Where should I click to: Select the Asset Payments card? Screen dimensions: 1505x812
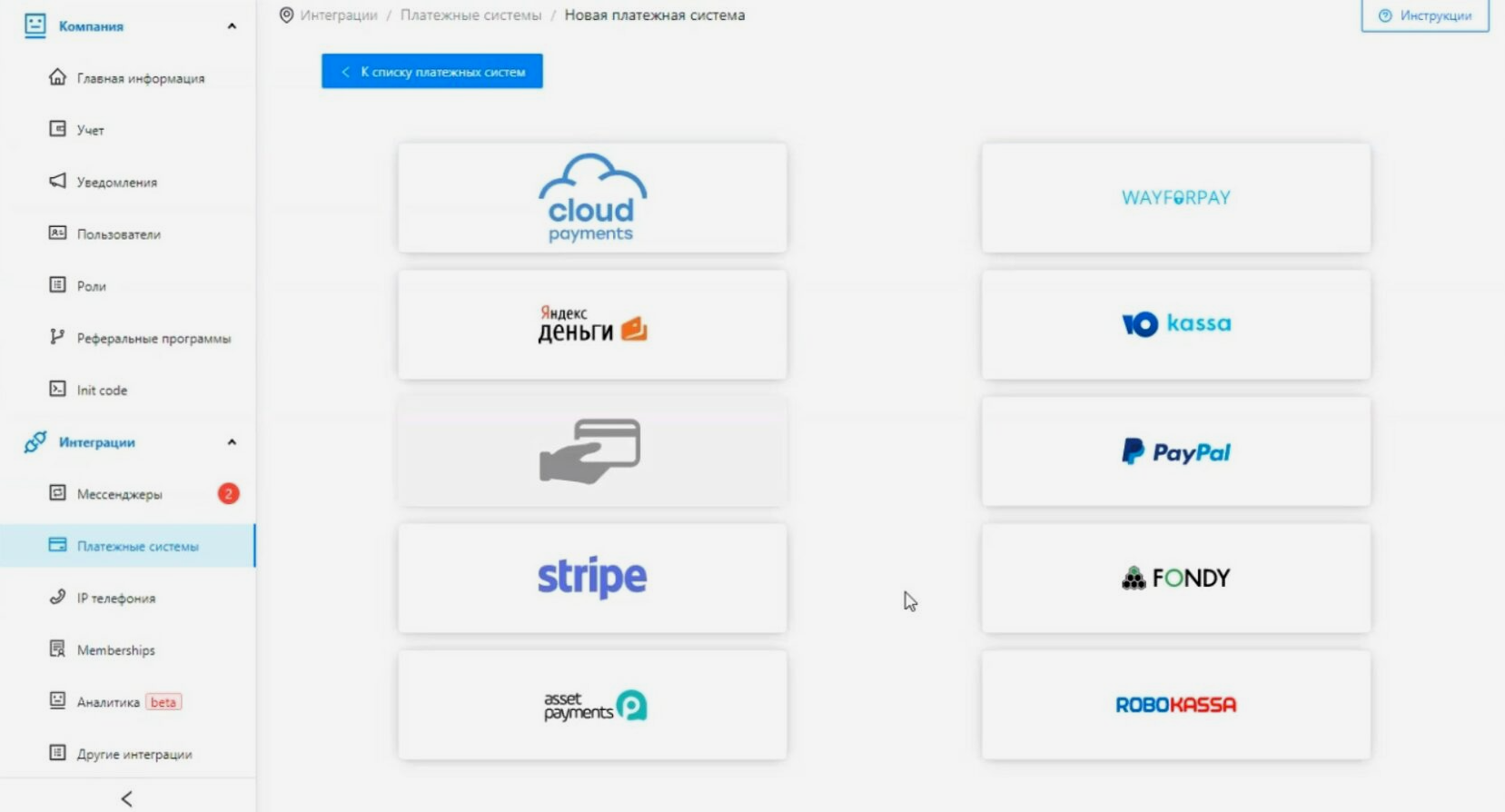(x=592, y=705)
